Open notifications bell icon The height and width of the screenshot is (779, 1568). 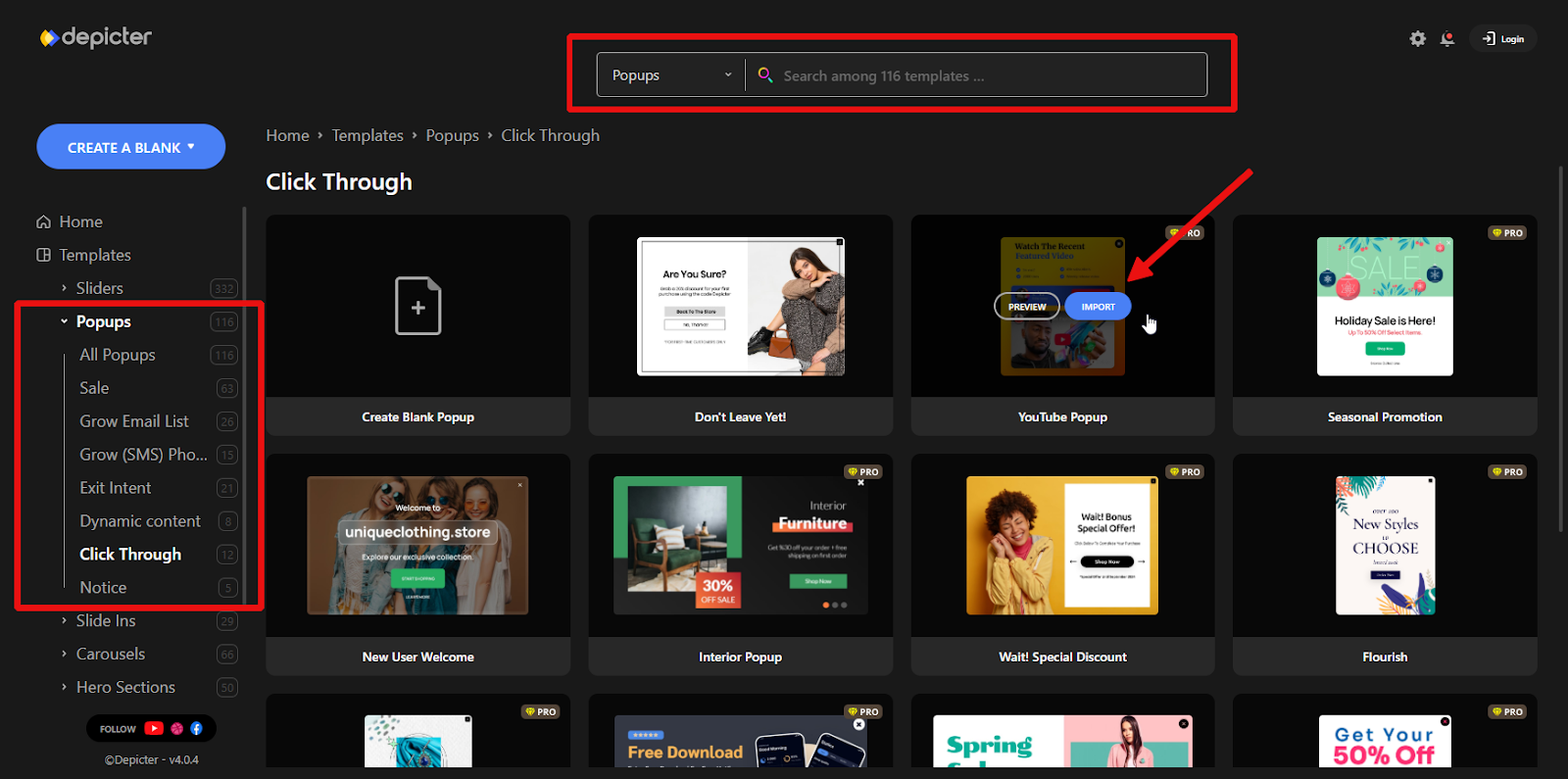1447,38
